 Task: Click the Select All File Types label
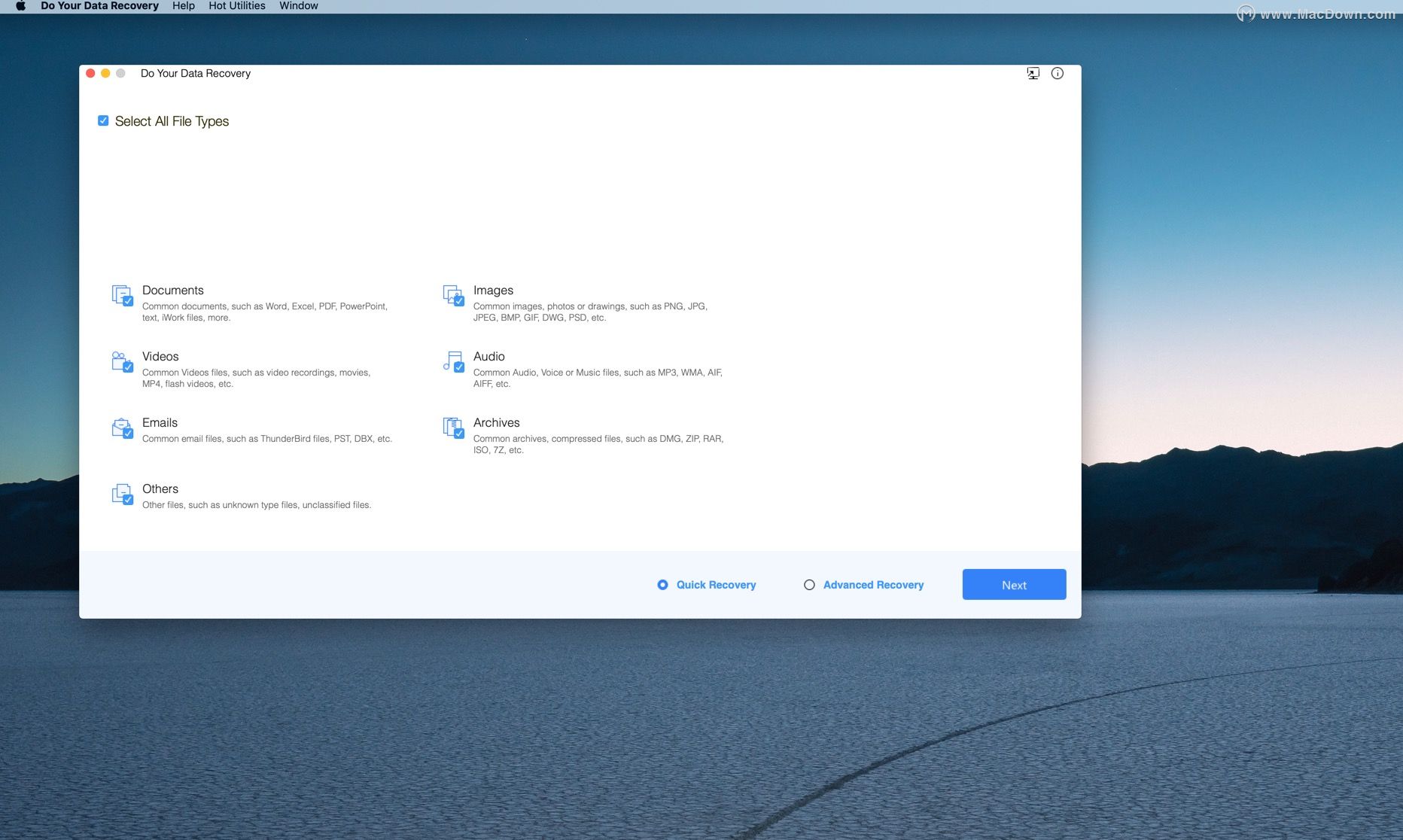[172, 121]
